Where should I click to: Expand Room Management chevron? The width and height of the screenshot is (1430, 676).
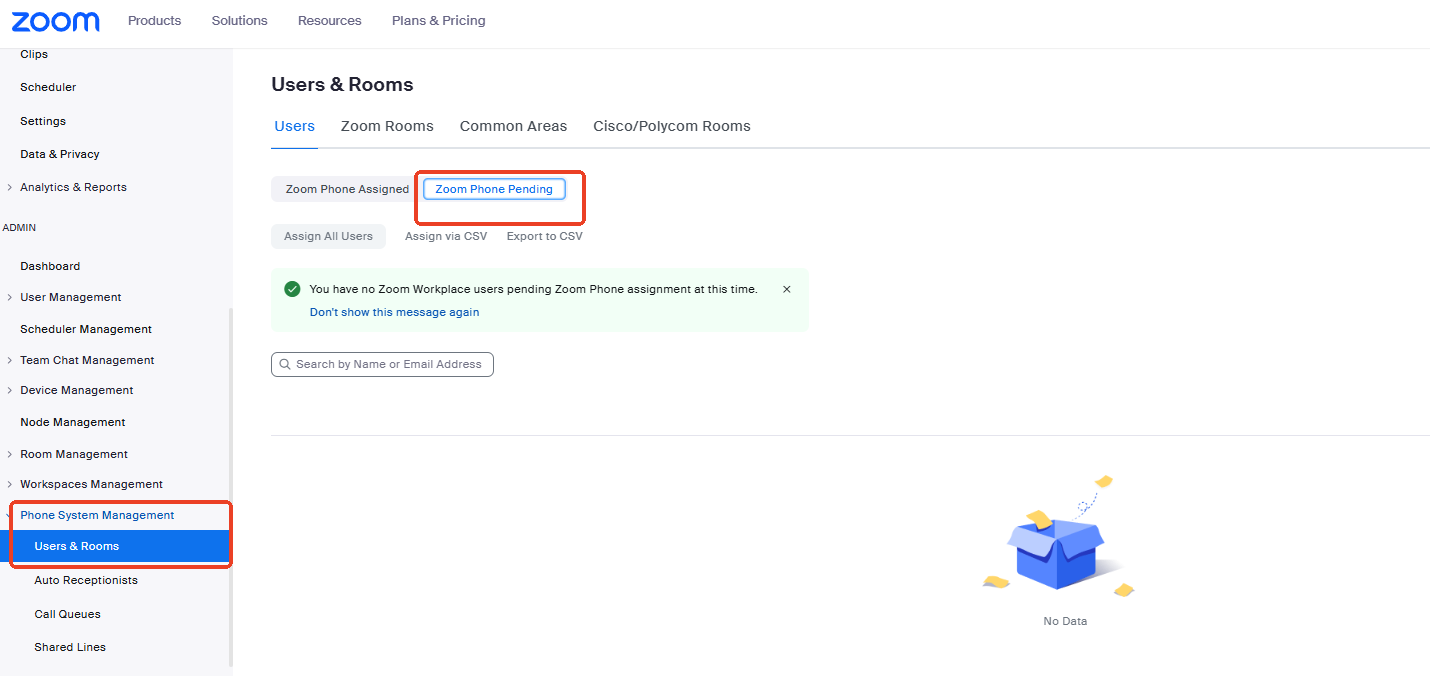(x=10, y=454)
